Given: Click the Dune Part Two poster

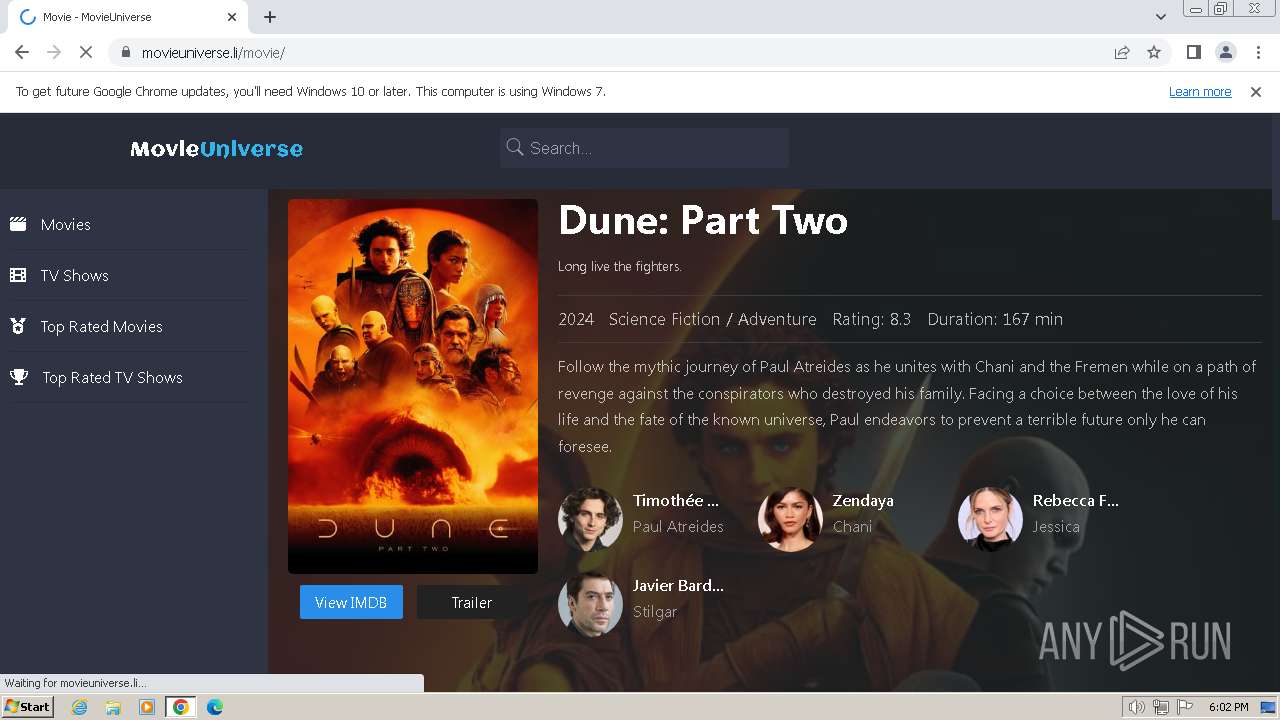Looking at the screenshot, I should [x=413, y=386].
